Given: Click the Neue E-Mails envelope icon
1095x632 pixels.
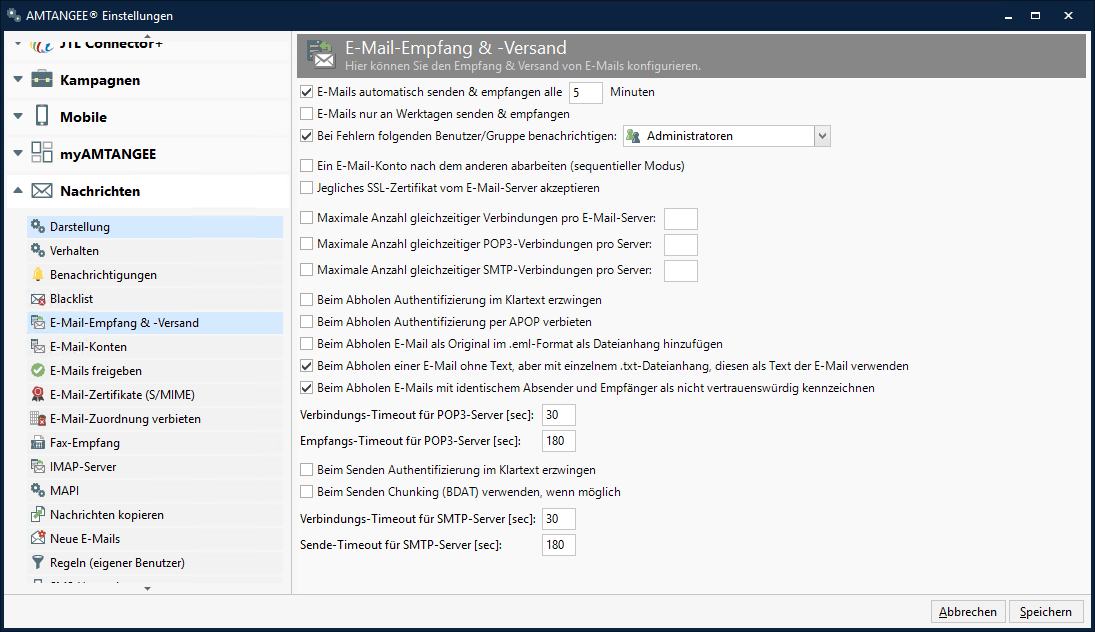Looking at the screenshot, I should pyautogui.click(x=38, y=538).
